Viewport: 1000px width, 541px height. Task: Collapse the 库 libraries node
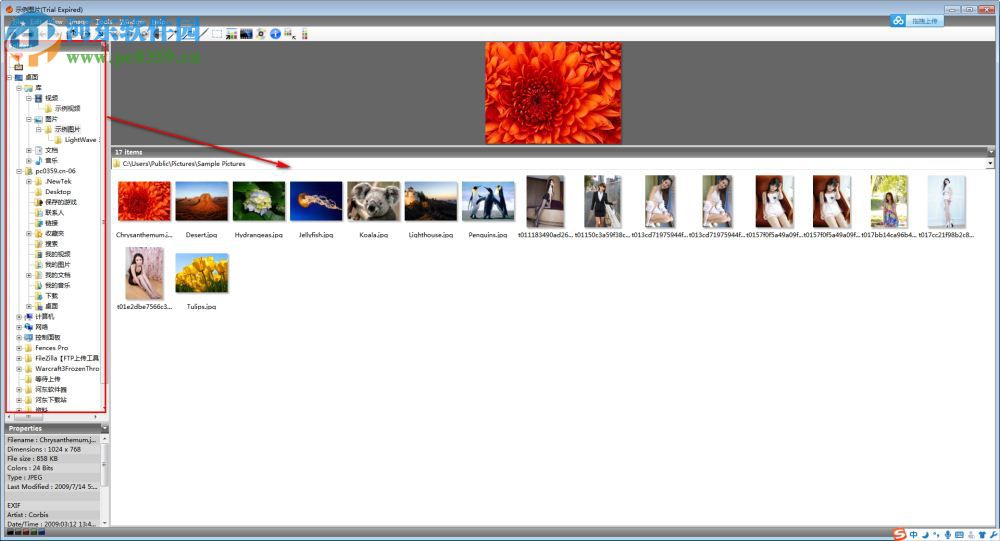[x=19, y=88]
